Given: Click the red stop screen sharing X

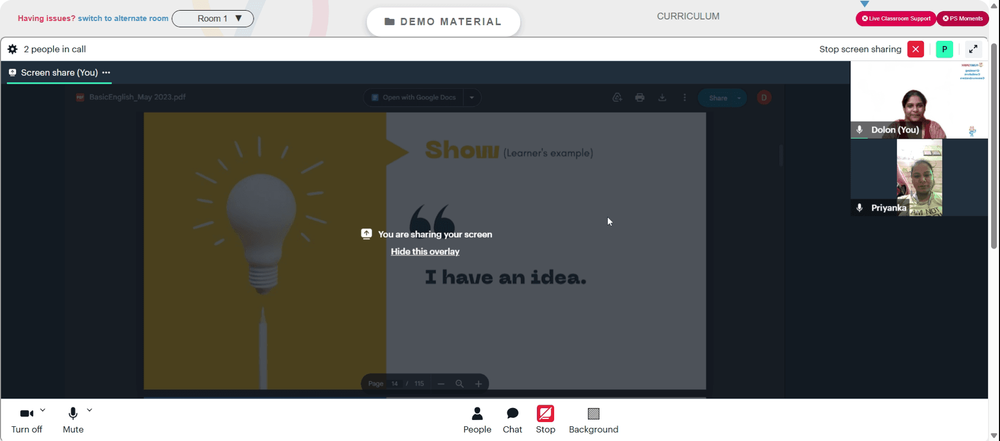Looking at the screenshot, I should [916, 49].
